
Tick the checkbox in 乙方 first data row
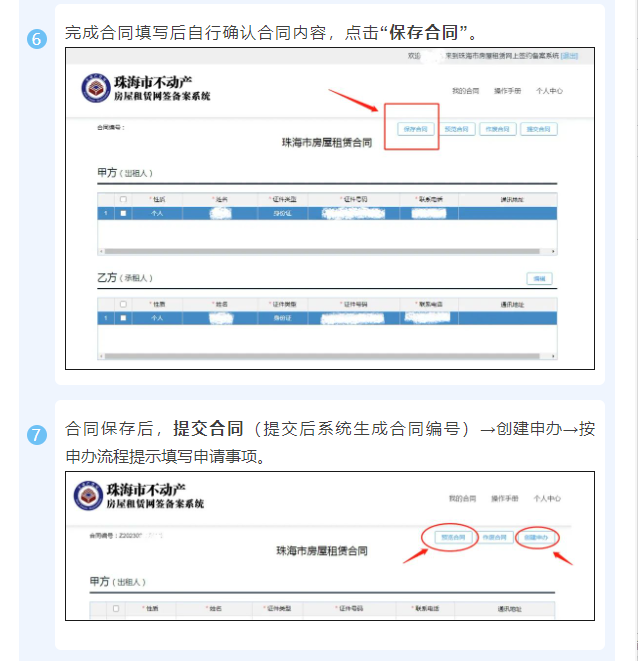click(123, 318)
